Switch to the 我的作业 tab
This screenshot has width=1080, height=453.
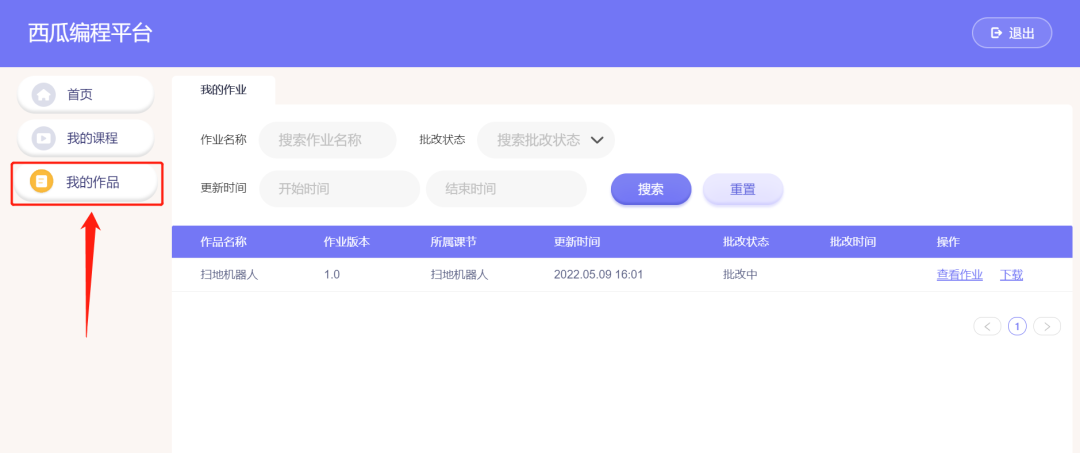[x=223, y=90]
